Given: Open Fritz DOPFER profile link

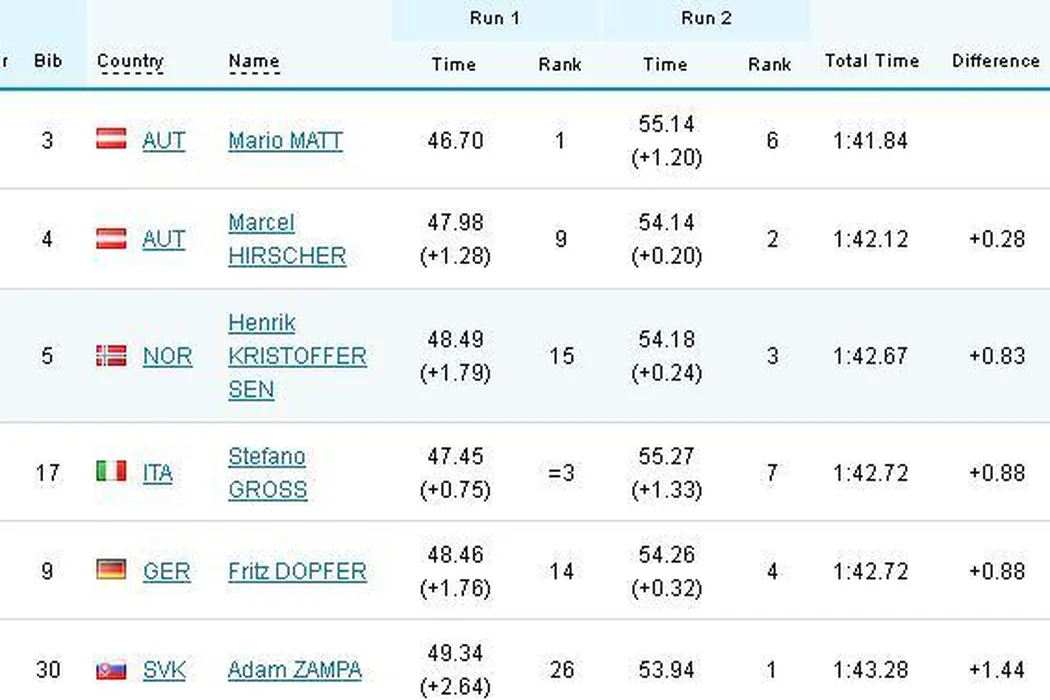Looking at the screenshot, I should pos(296,572).
